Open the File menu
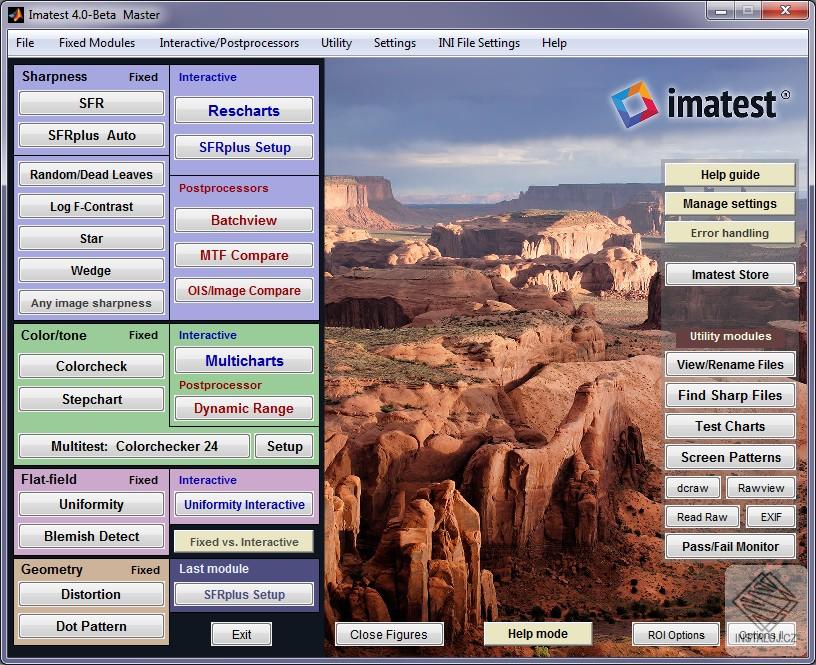Image resolution: width=816 pixels, height=665 pixels. tap(24, 43)
